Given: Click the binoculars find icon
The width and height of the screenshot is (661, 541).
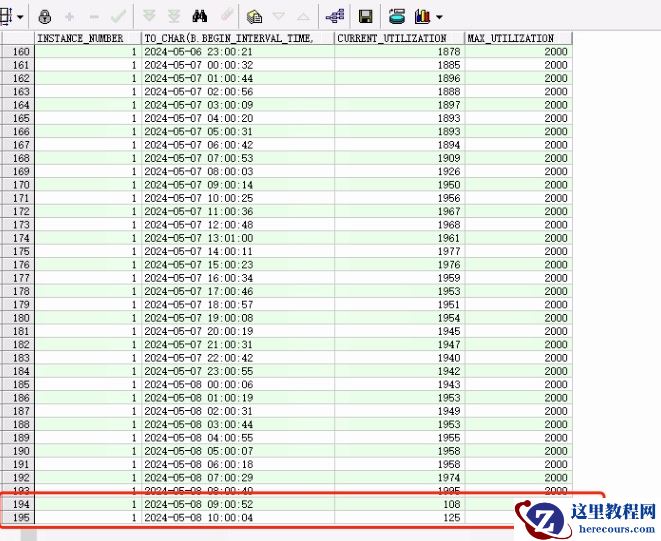Looking at the screenshot, I should click(200, 16).
